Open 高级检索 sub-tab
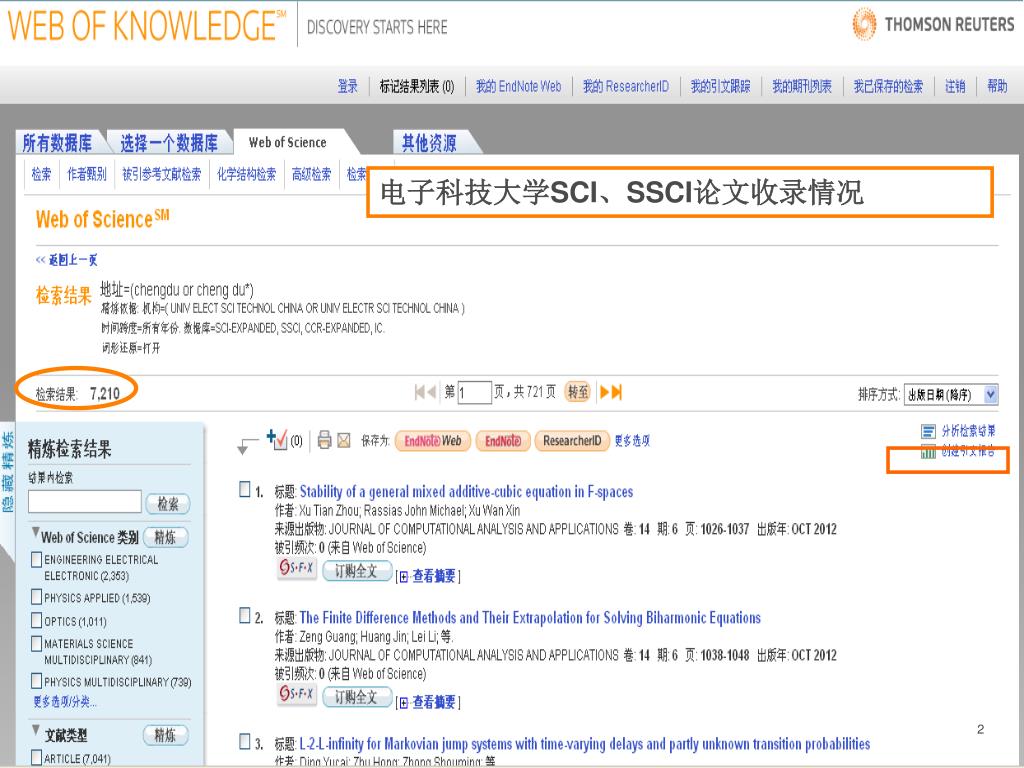The width and height of the screenshot is (1024, 768). (312, 174)
